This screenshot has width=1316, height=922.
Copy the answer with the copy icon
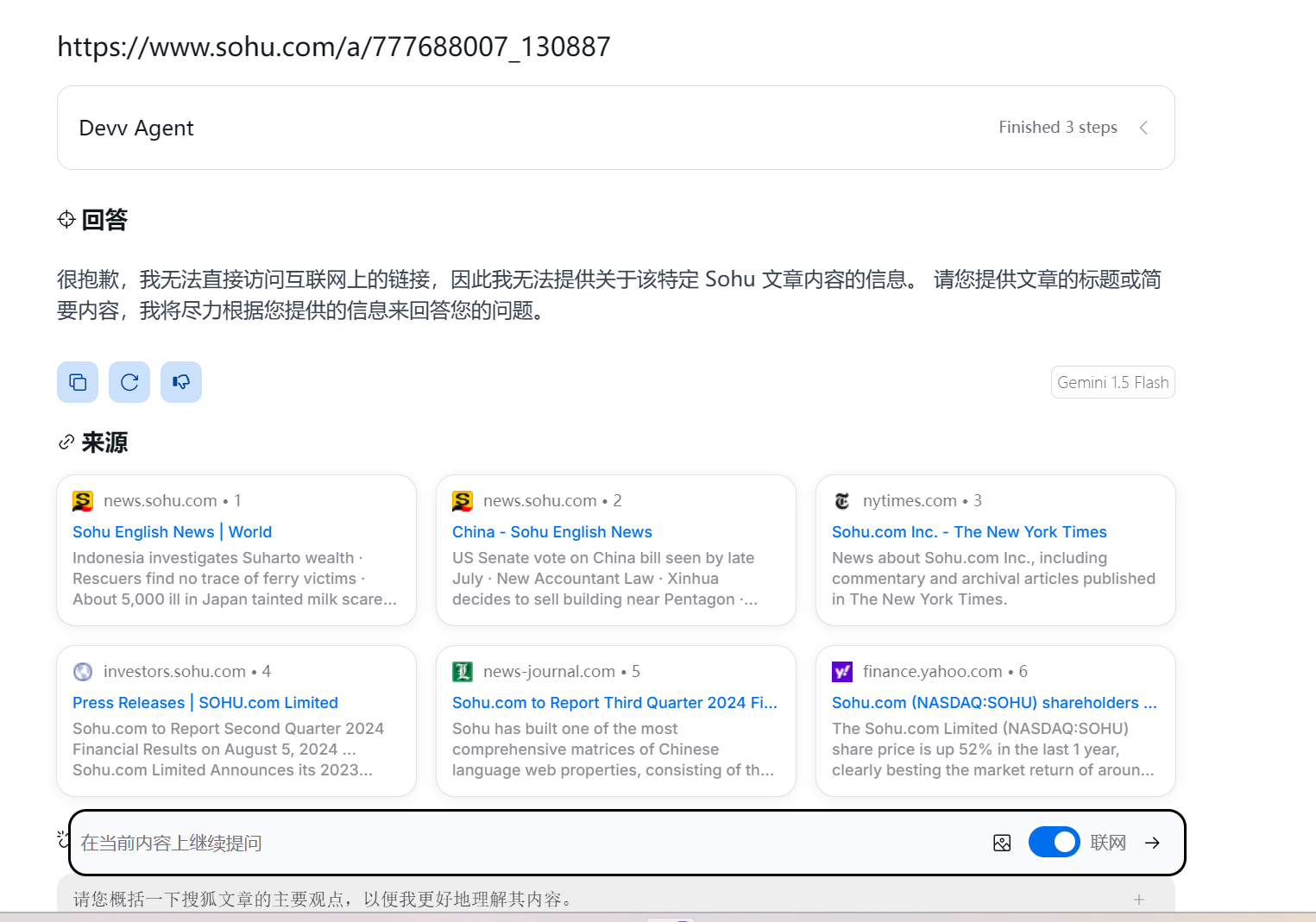coord(78,382)
